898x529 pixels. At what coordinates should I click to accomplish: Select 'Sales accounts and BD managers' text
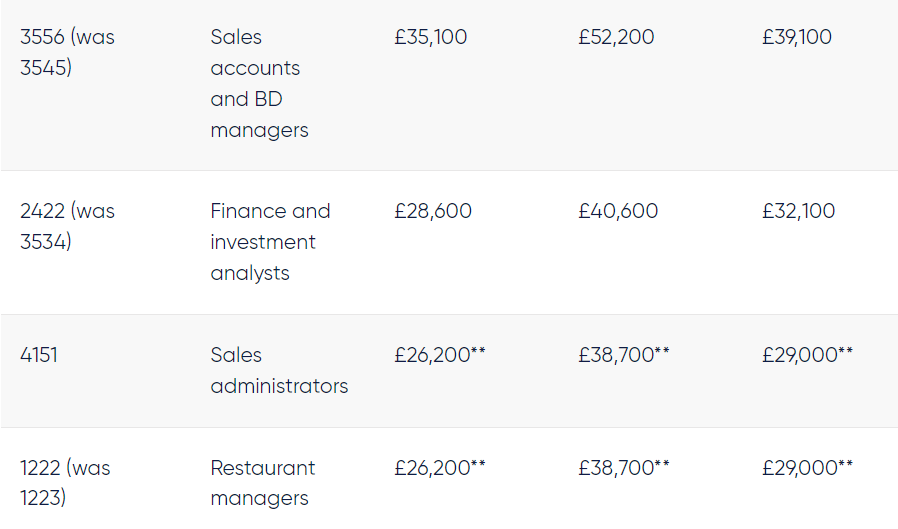tap(259, 84)
